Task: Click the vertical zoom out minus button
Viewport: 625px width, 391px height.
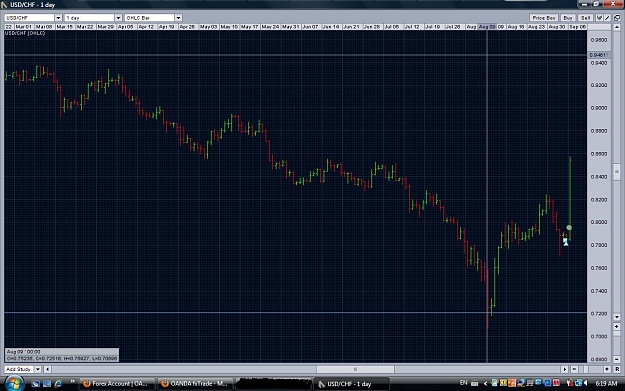Action: pos(617,359)
